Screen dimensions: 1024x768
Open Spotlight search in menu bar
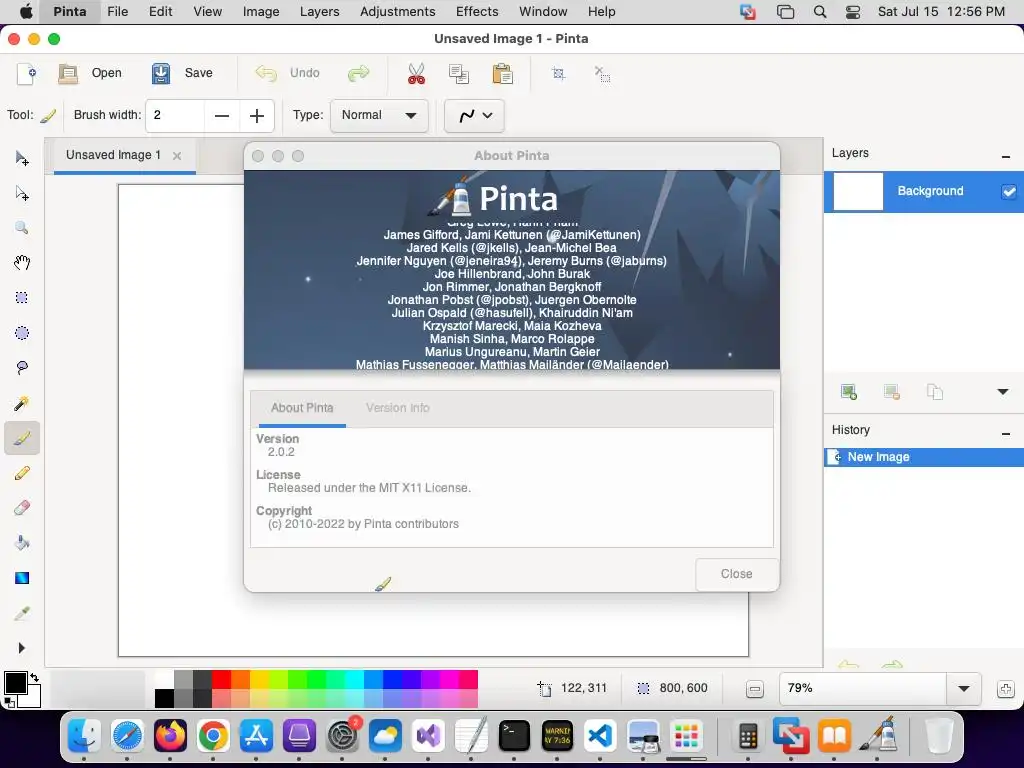pyautogui.click(x=820, y=12)
